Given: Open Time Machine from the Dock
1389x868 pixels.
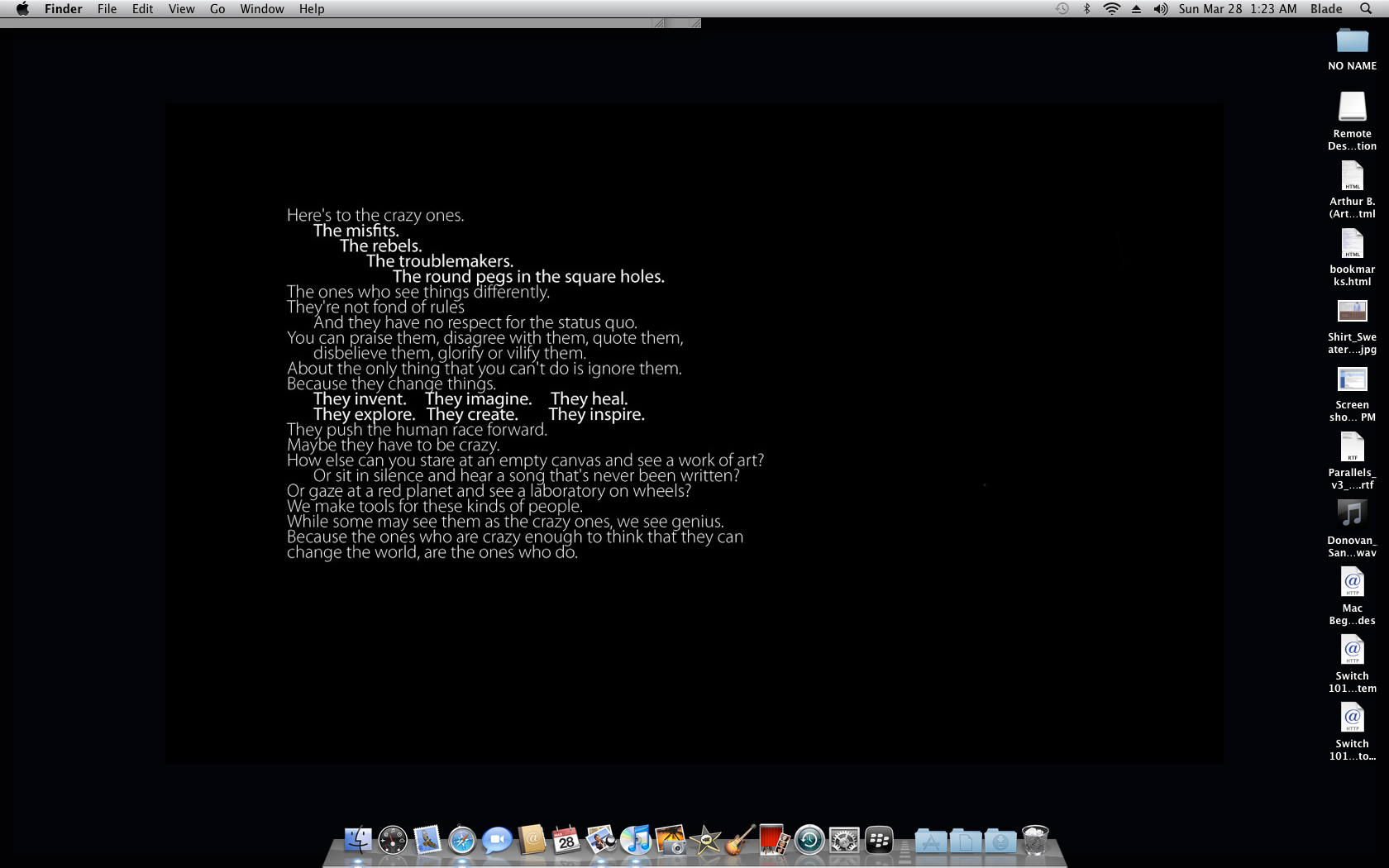Looking at the screenshot, I should 809,840.
